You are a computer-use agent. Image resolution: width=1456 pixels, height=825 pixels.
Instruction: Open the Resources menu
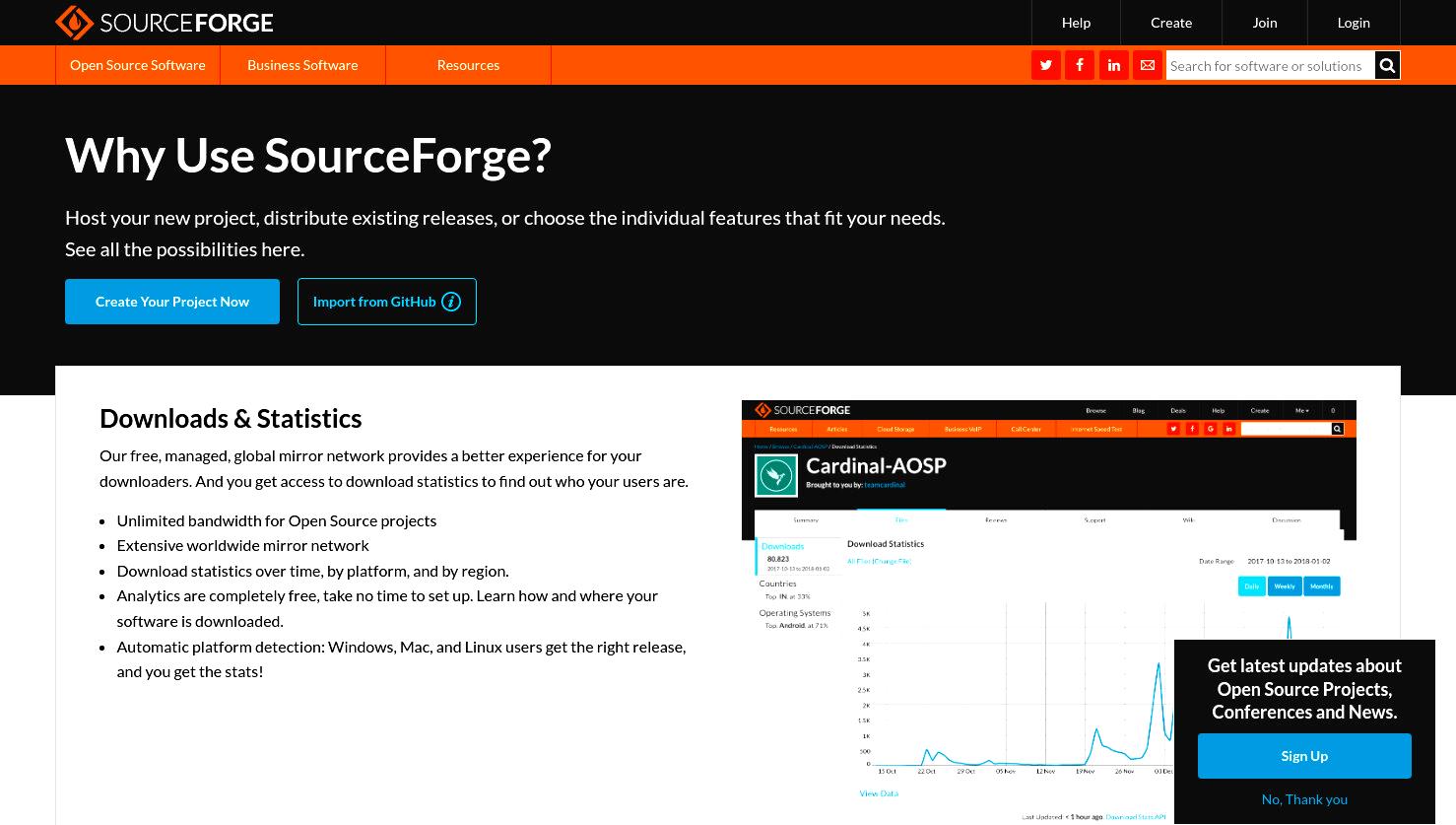(468, 65)
